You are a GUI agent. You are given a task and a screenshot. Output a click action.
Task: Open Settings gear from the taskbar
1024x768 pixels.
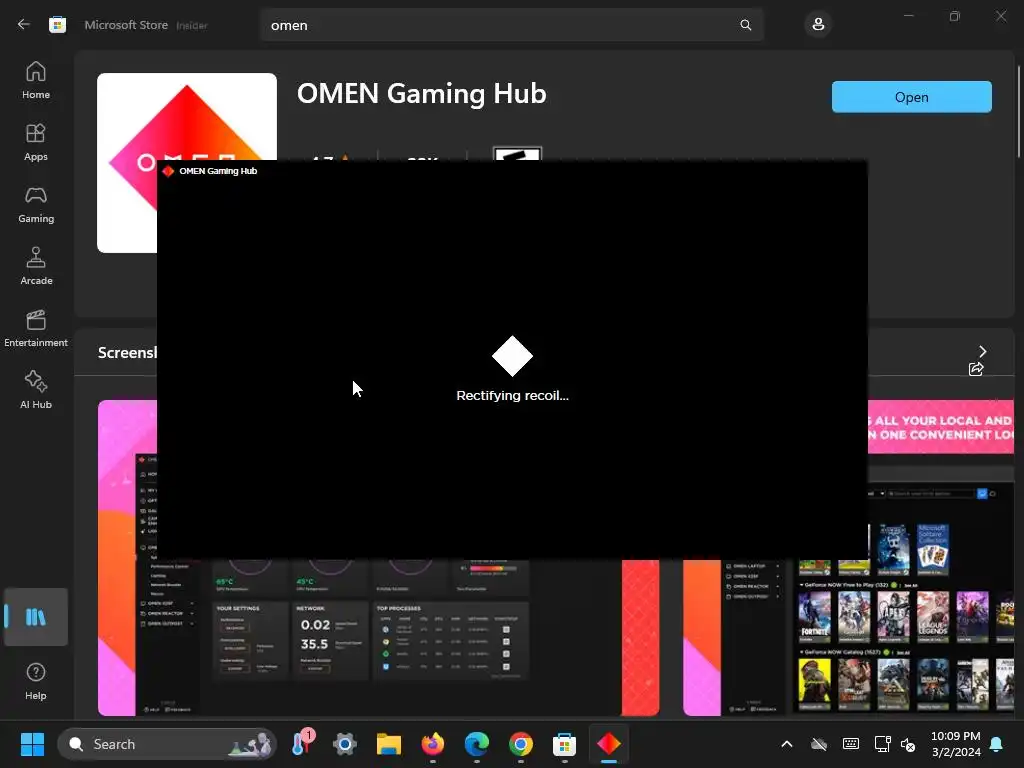[345, 744]
